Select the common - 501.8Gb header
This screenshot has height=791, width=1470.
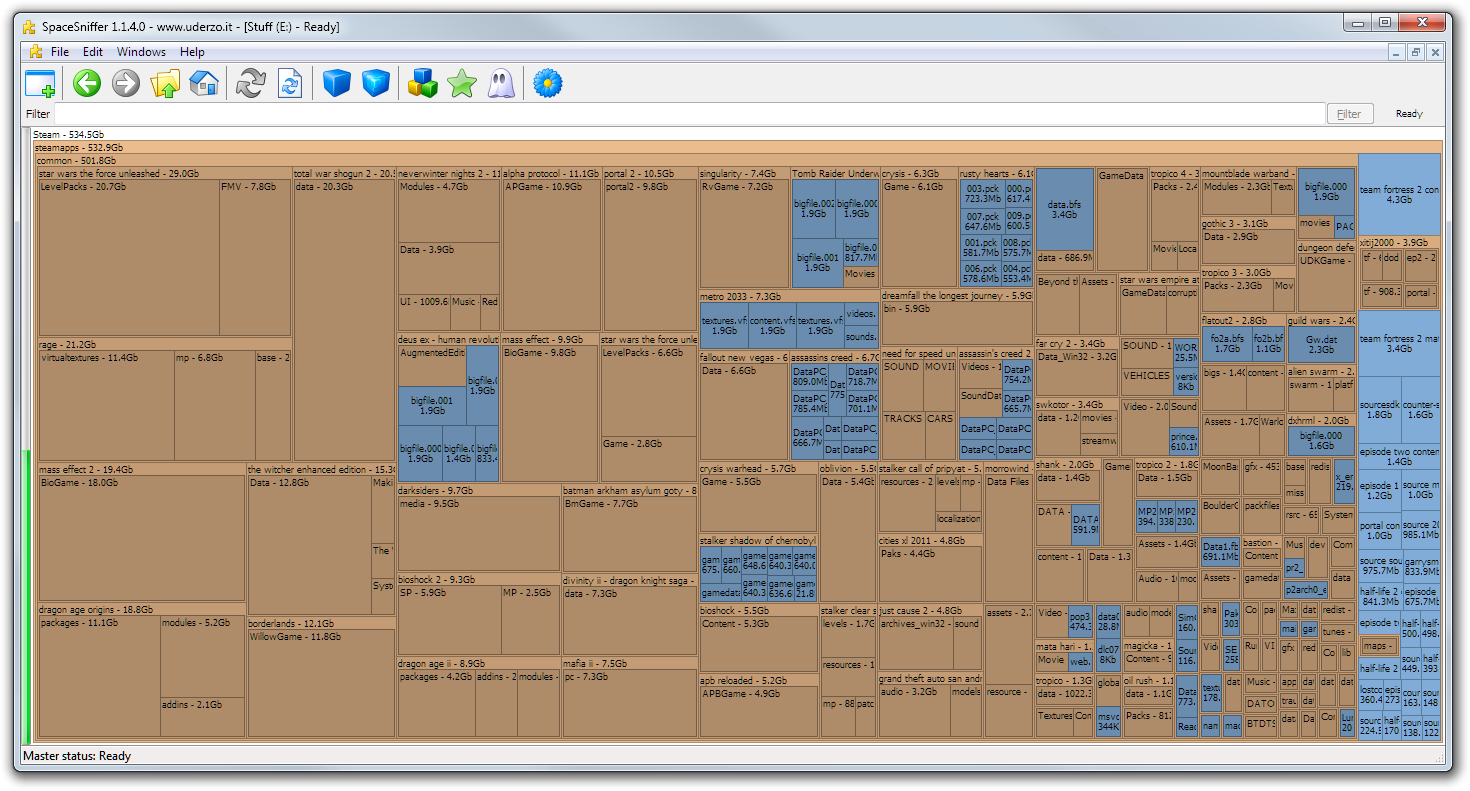(x=696, y=160)
